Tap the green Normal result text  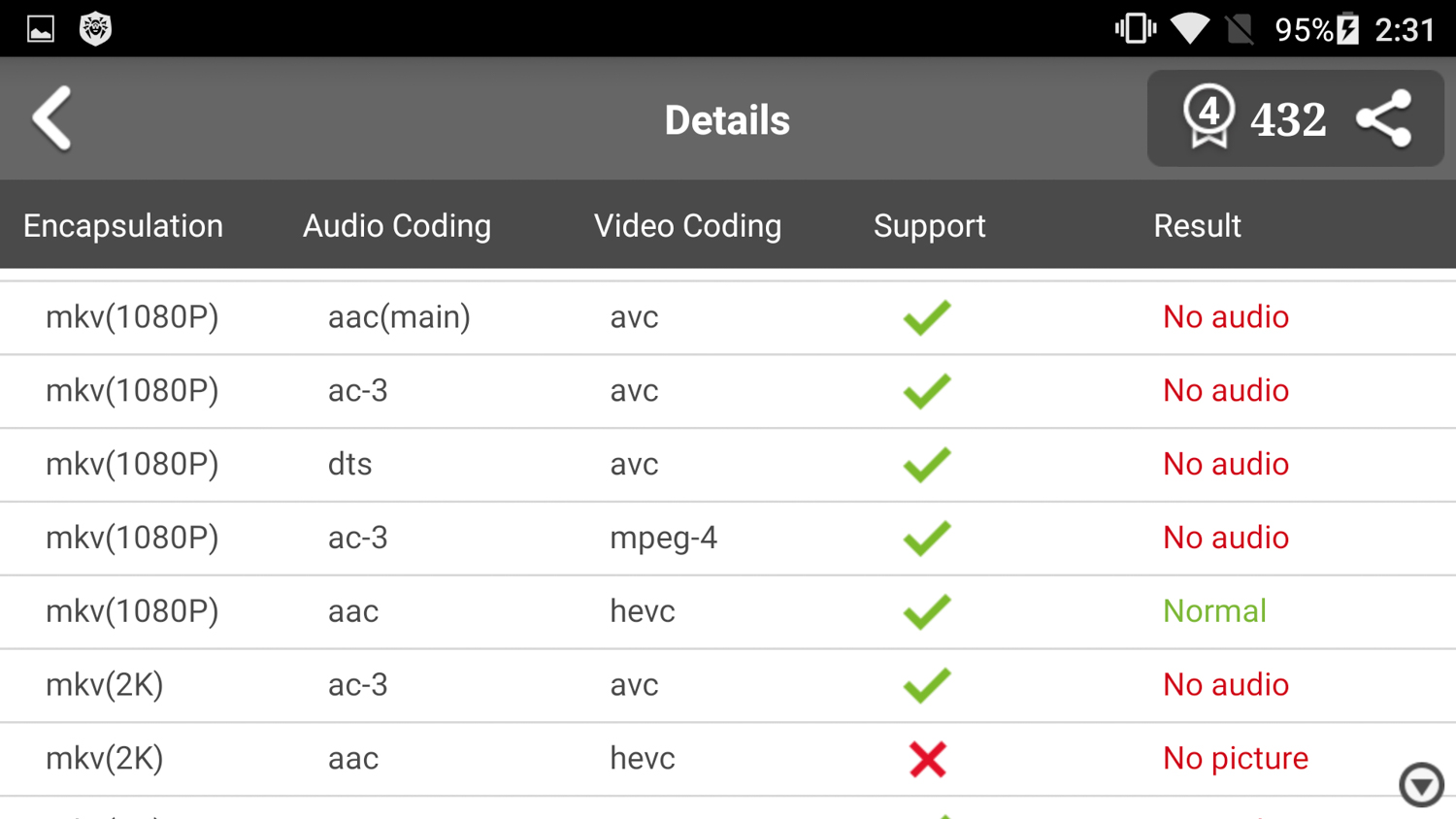(x=1214, y=611)
